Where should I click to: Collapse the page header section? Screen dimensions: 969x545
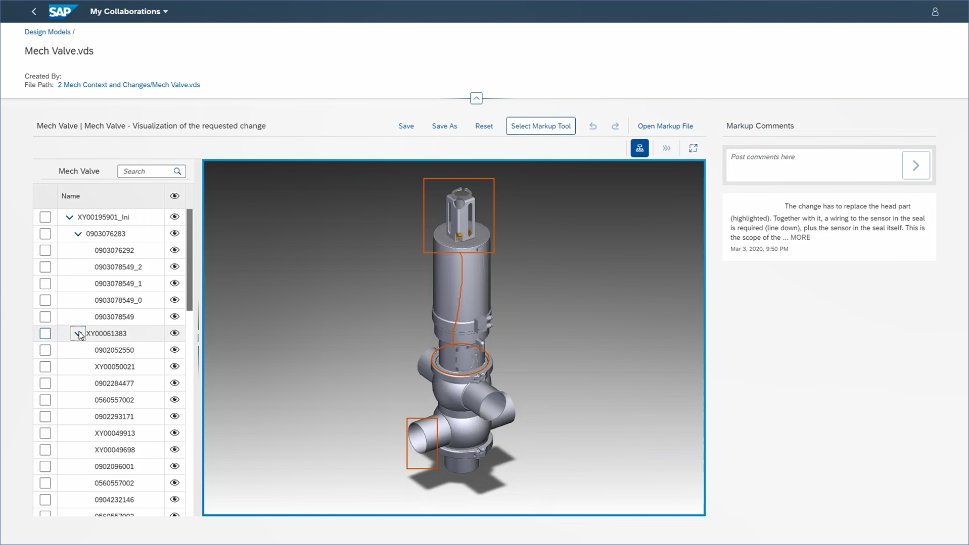pyautogui.click(x=476, y=98)
